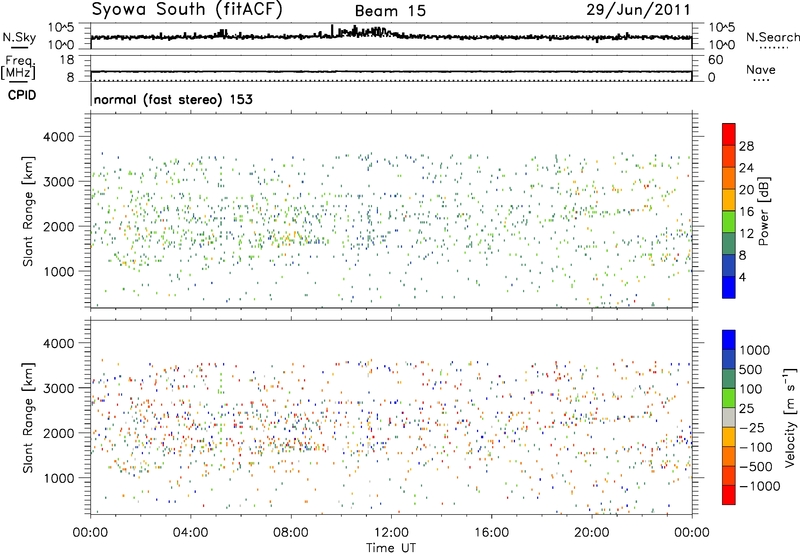Click the '12:00' time tick label
The image size is (800, 554).
tap(391, 533)
